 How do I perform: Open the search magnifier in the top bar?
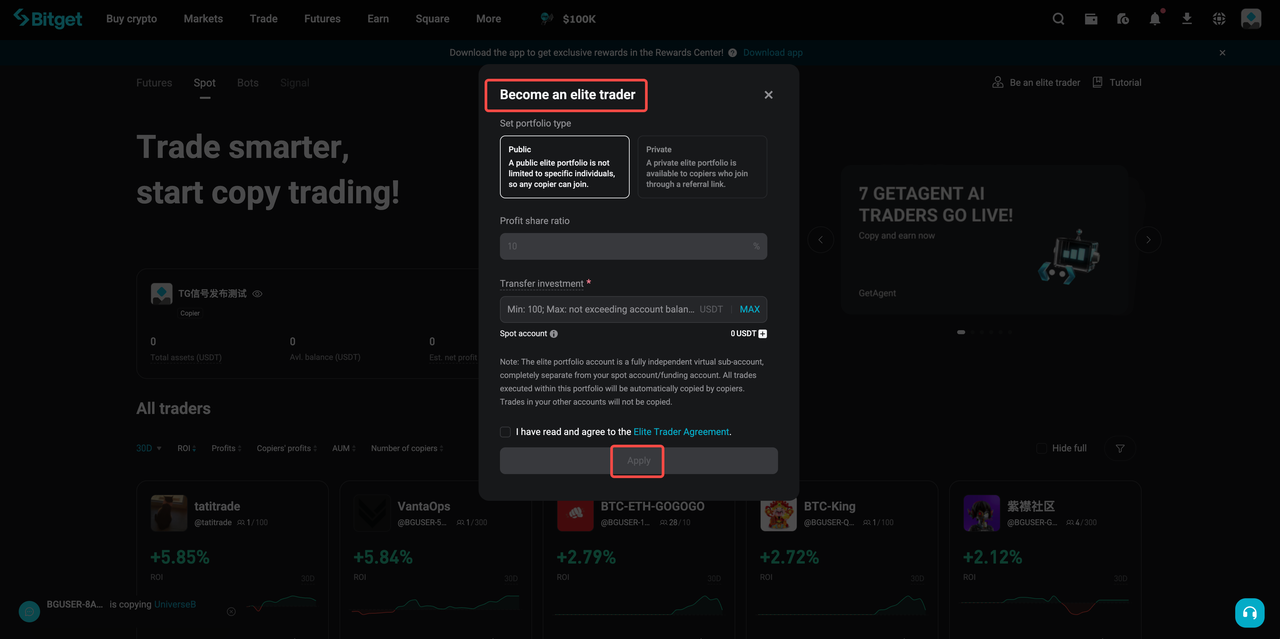click(x=1057, y=18)
